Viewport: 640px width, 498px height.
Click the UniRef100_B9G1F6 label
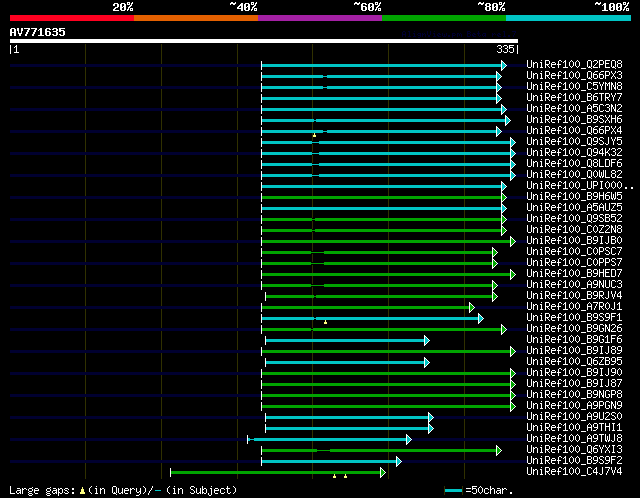point(574,340)
